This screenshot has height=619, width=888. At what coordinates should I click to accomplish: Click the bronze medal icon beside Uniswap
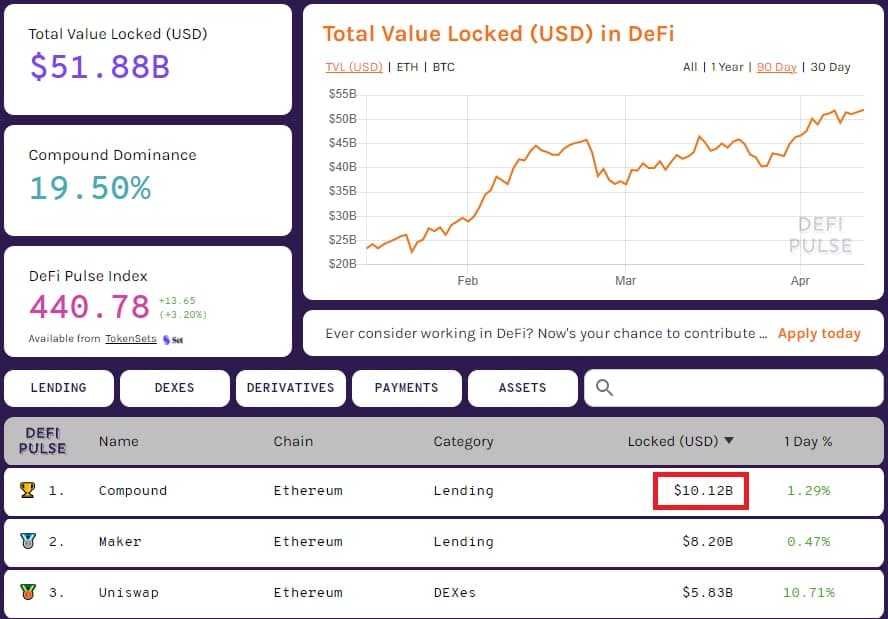click(x=27, y=592)
